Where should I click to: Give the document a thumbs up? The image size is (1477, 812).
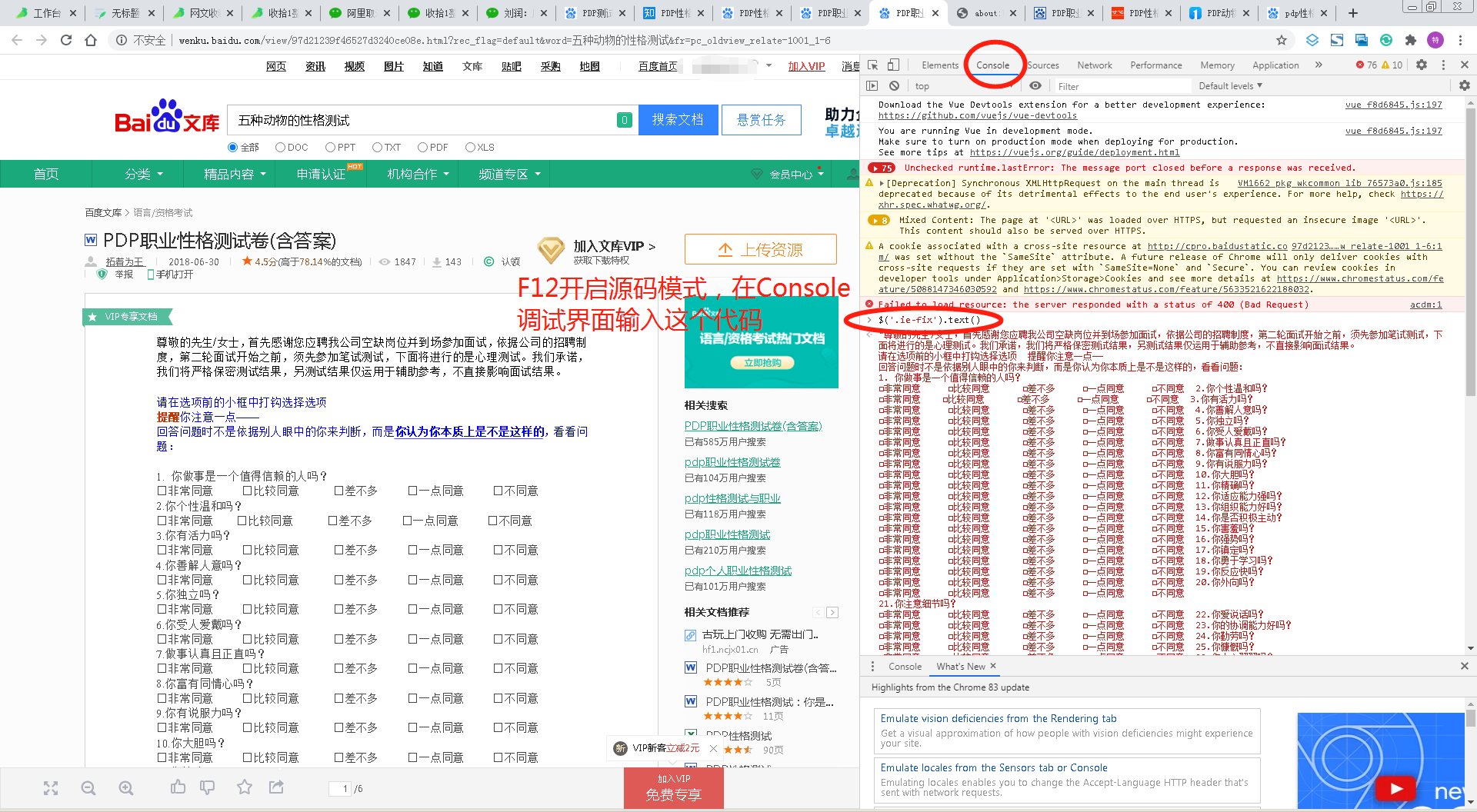tap(178, 787)
